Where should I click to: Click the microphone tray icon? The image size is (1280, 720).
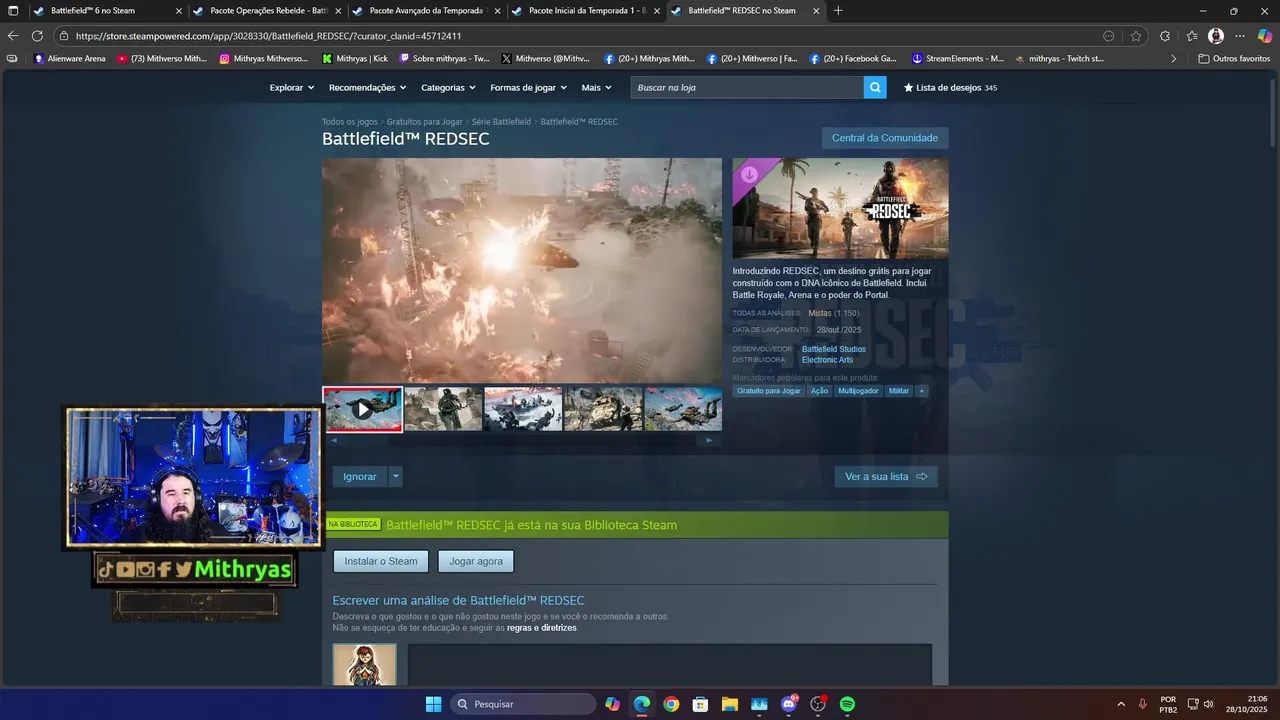(1142, 704)
